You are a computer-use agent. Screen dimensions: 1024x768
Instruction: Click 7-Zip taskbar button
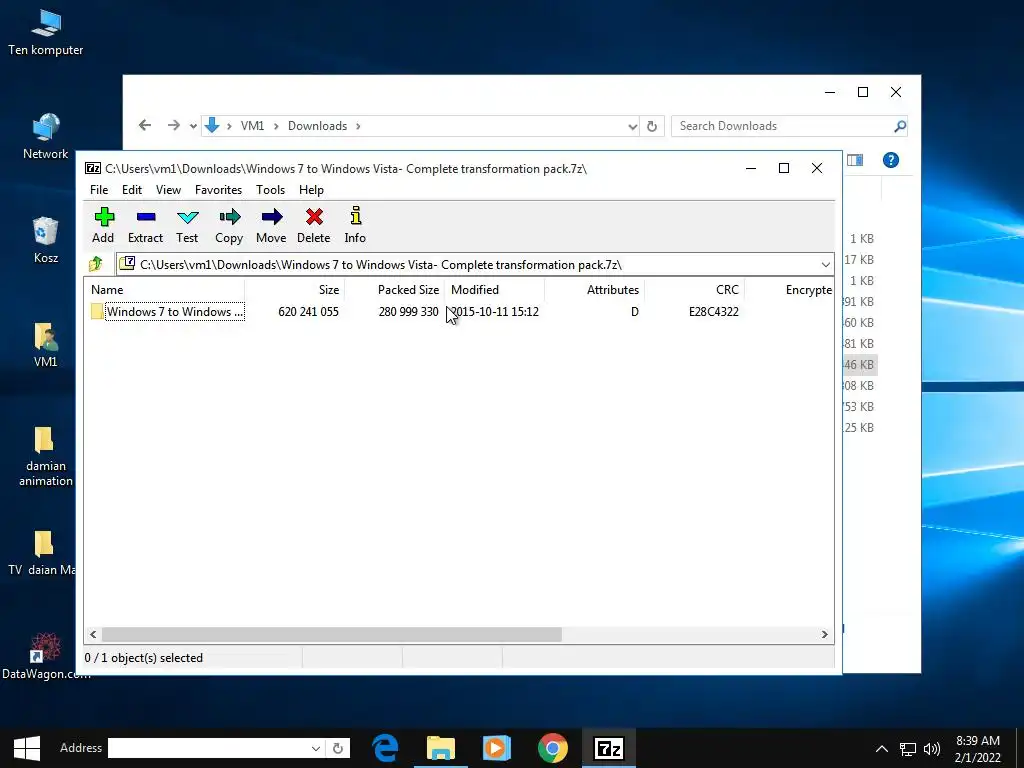[x=609, y=748]
